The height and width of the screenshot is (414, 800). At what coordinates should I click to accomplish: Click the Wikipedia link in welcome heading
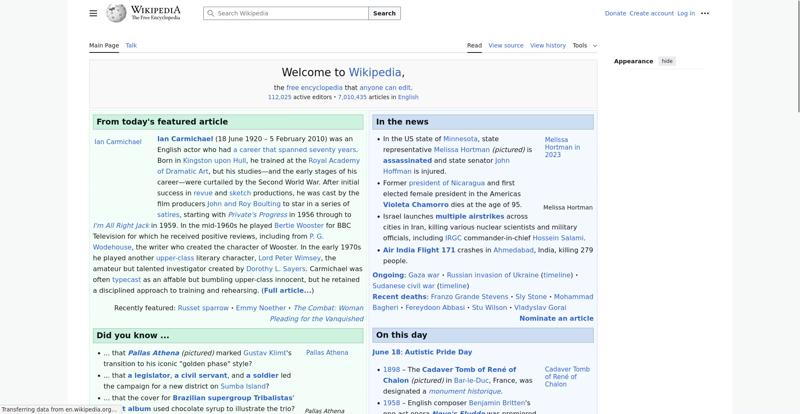point(375,72)
